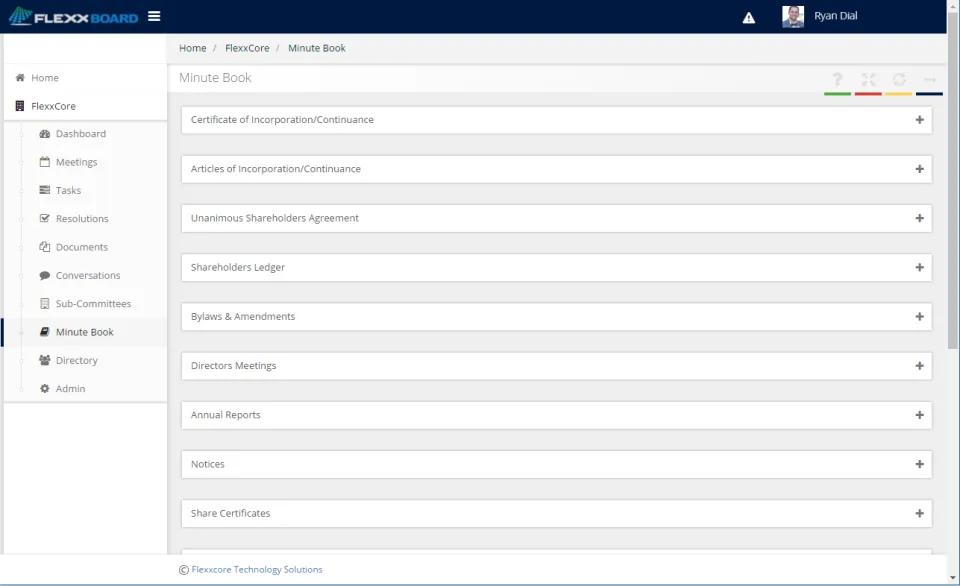Click Minute Book in the breadcrumb
Image resolution: width=960 pixels, height=586 pixels.
coord(317,48)
